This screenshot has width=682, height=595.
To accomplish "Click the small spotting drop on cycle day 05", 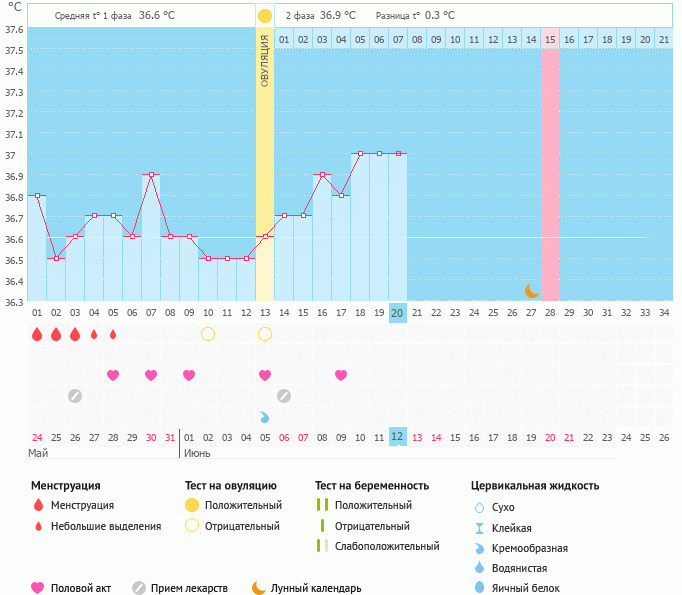I will pyautogui.click(x=113, y=334).
